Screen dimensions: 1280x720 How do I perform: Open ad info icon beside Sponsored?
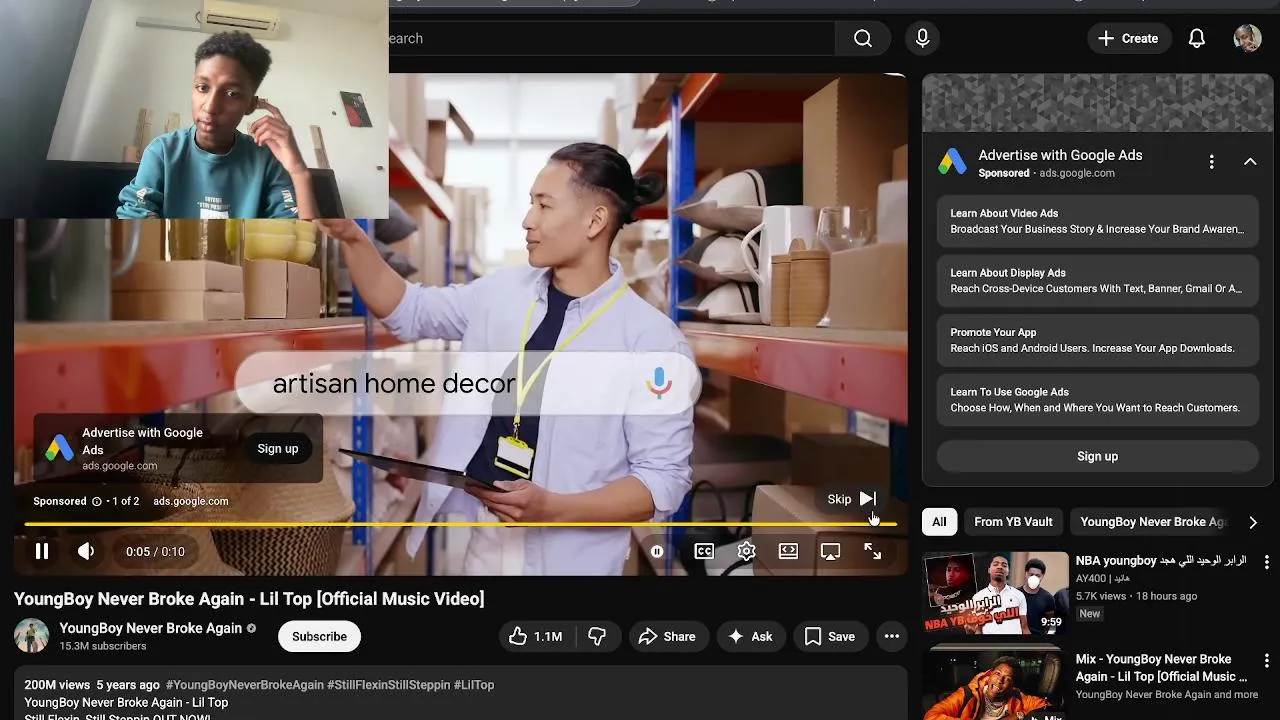[97, 501]
